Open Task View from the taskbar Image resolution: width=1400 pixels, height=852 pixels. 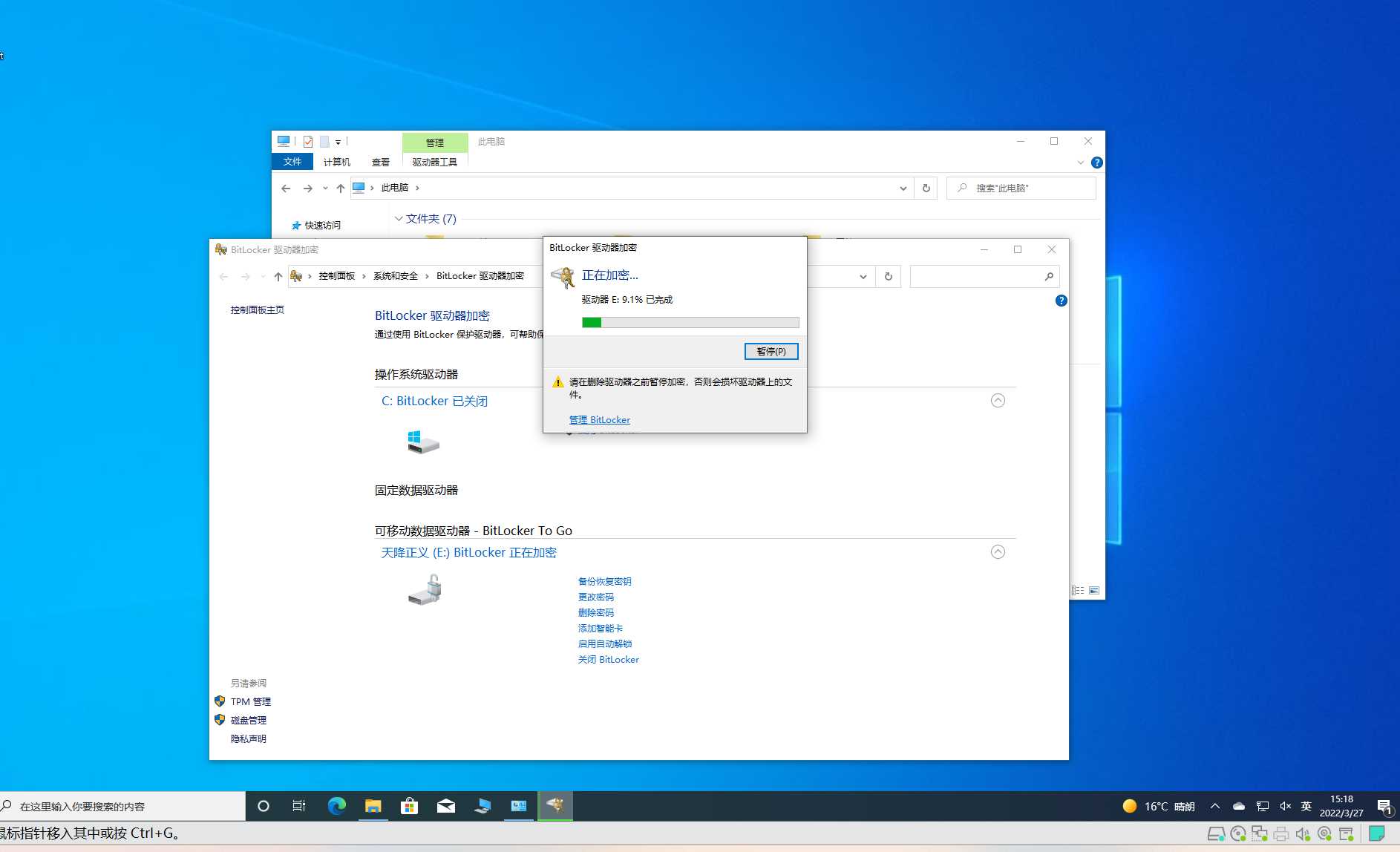(299, 806)
